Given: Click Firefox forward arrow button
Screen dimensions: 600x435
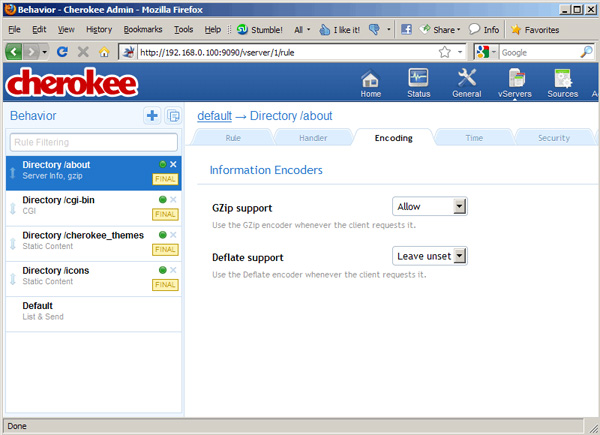Looking at the screenshot, I should click(31, 52).
